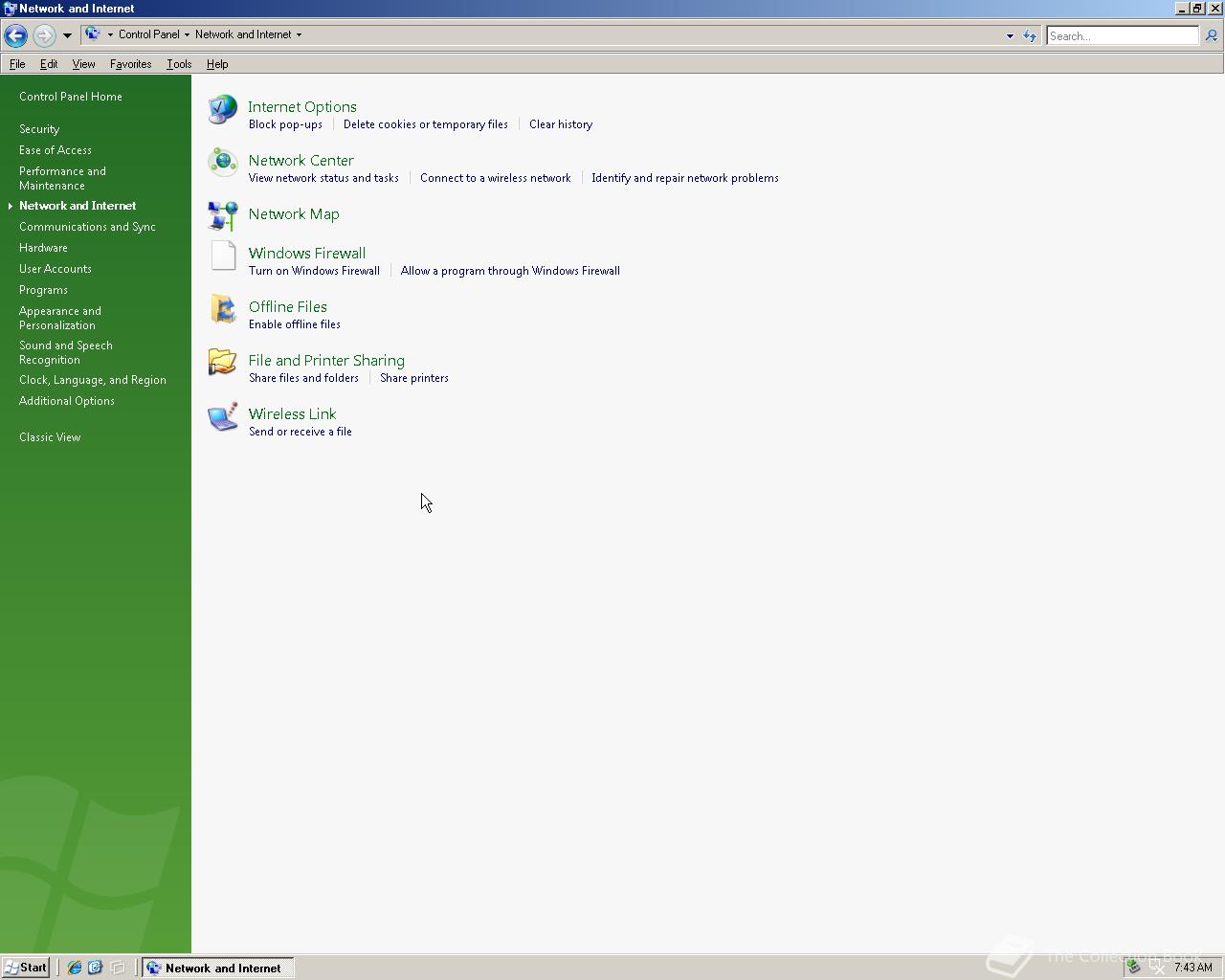
Task: Open the Tools menu
Action: point(179,64)
